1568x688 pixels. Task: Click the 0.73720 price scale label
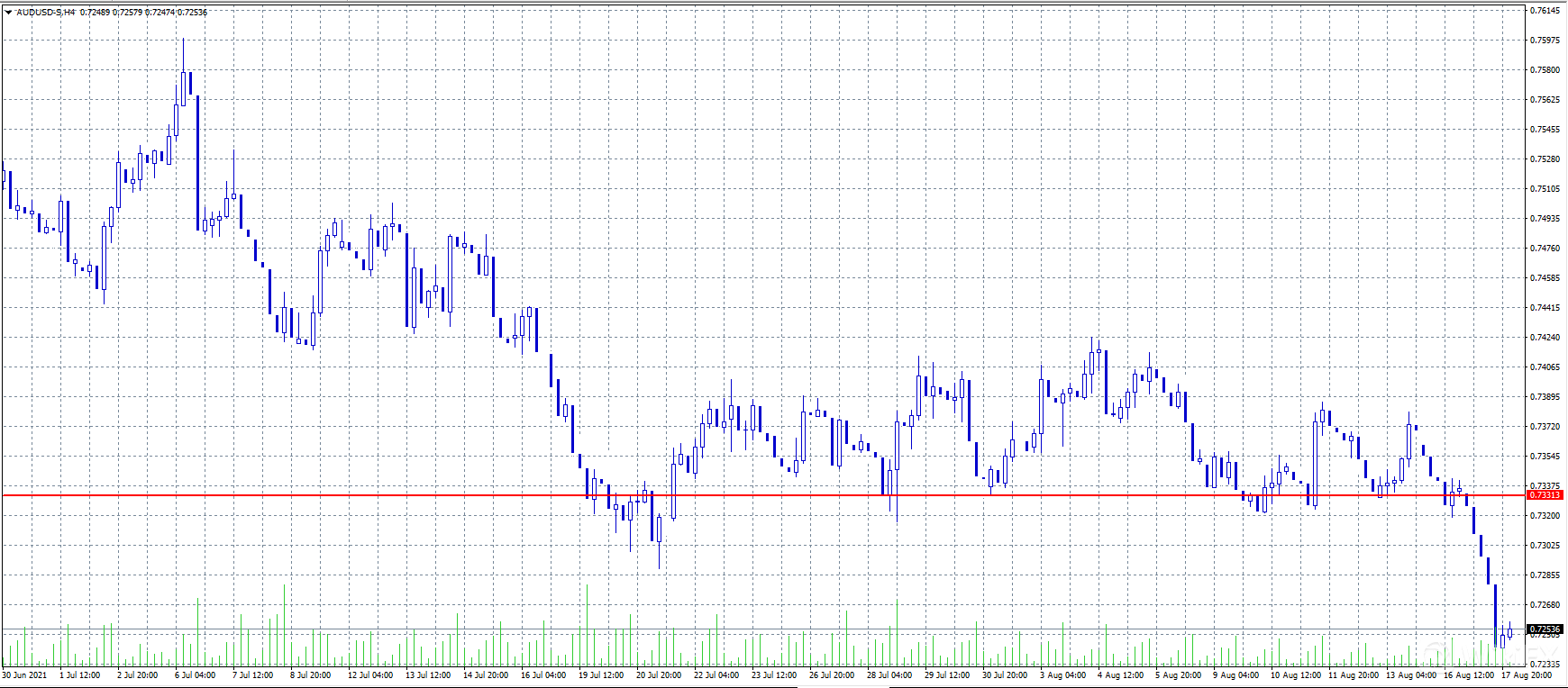pos(1545,427)
